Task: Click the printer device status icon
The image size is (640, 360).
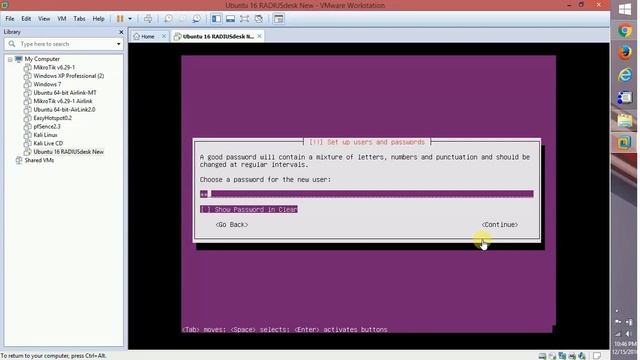Action: 572,356
